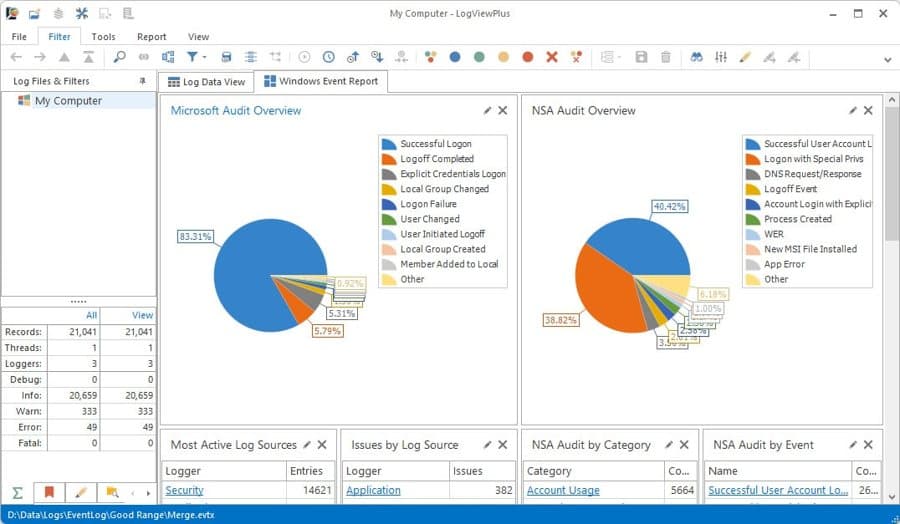Image resolution: width=900 pixels, height=524 pixels.
Task: Click the magnifying glass search icon
Action: coord(119,57)
